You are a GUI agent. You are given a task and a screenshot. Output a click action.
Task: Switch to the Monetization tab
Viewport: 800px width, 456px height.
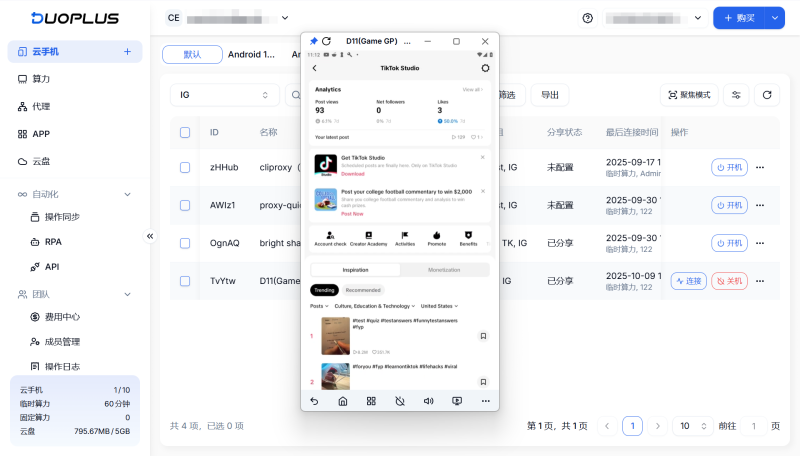pos(444,270)
